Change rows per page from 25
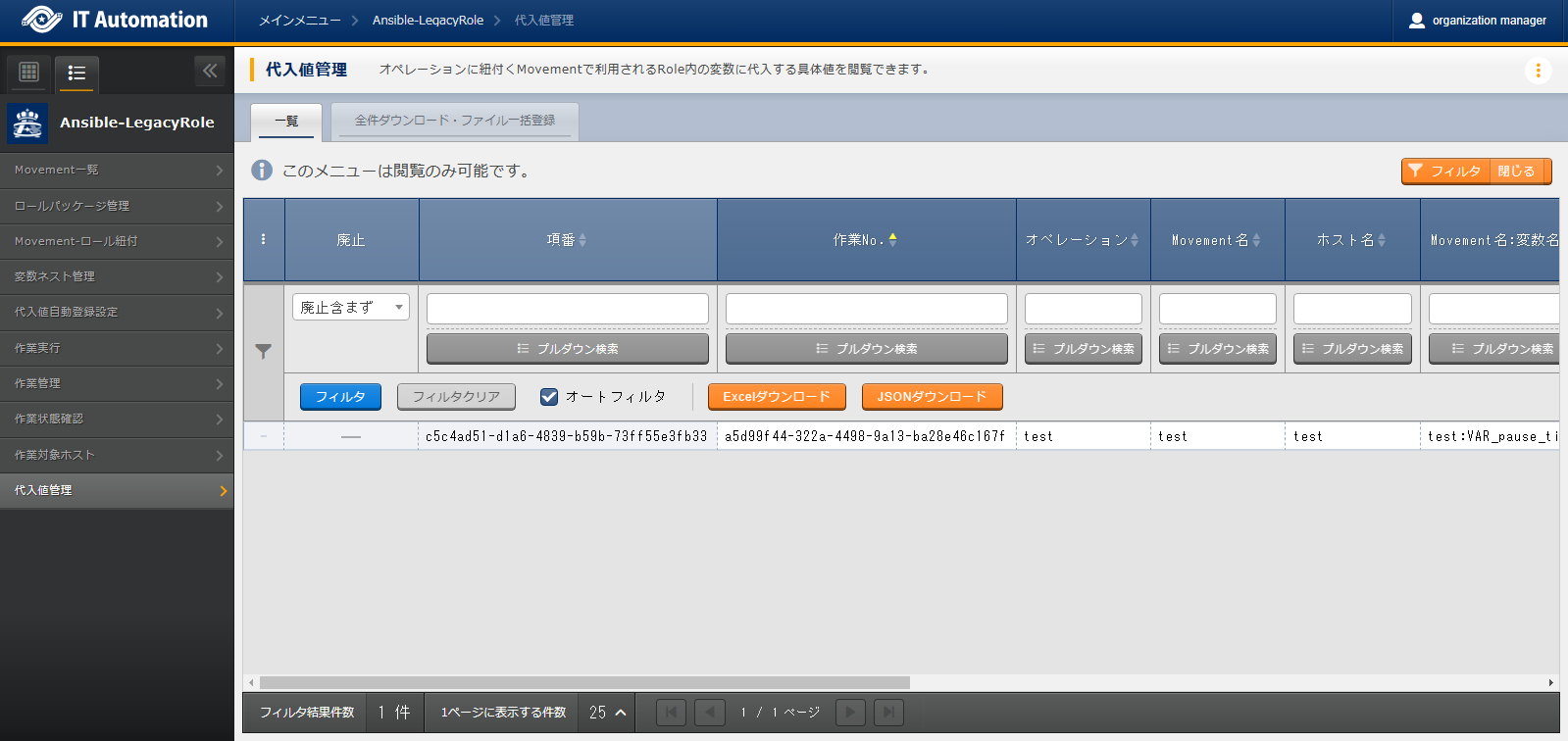The height and width of the screenshot is (741, 1568). click(607, 713)
